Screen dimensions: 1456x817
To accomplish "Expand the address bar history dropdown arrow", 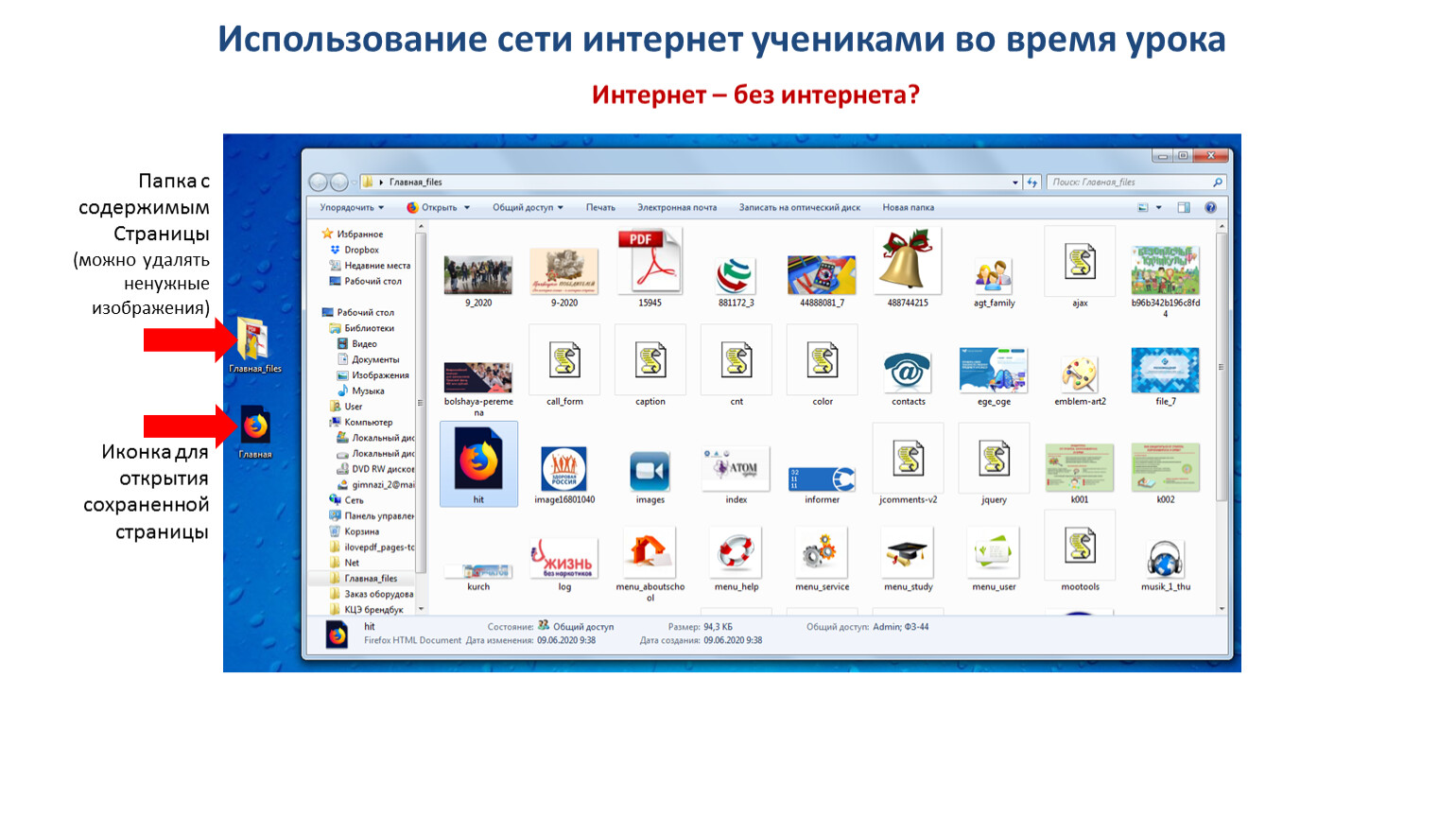I will click(1015, 183).
